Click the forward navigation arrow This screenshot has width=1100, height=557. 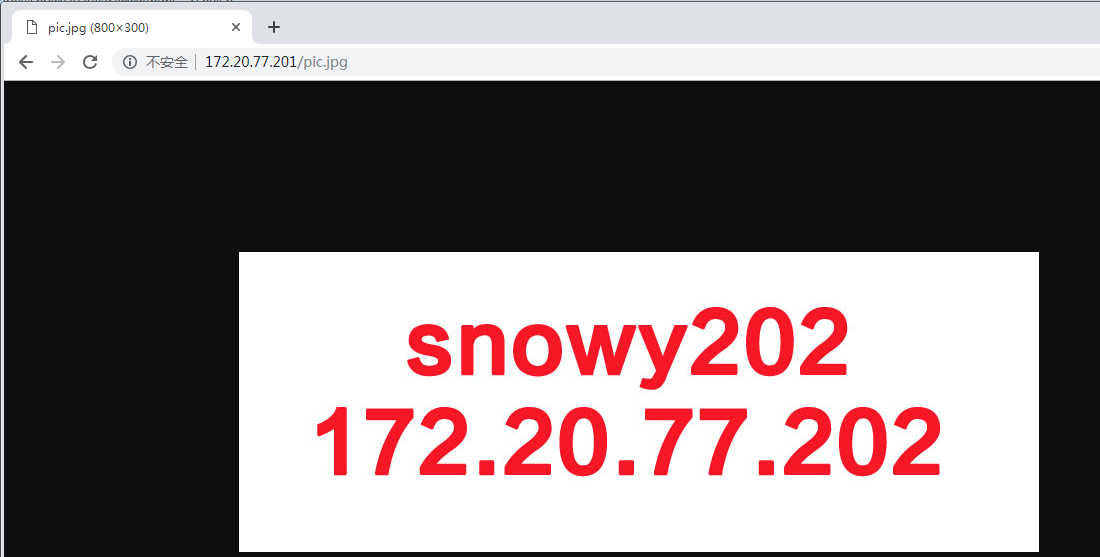click(58, 62)
